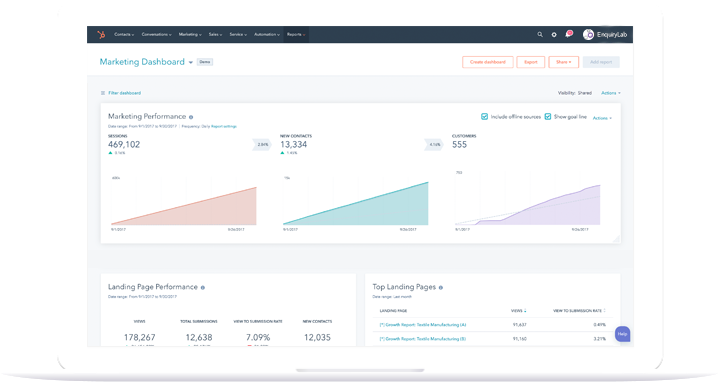The height and width of the screenshot is (382, 719).
Task: Click info icon beside Top Landing Pages
Action: (441, 288)
